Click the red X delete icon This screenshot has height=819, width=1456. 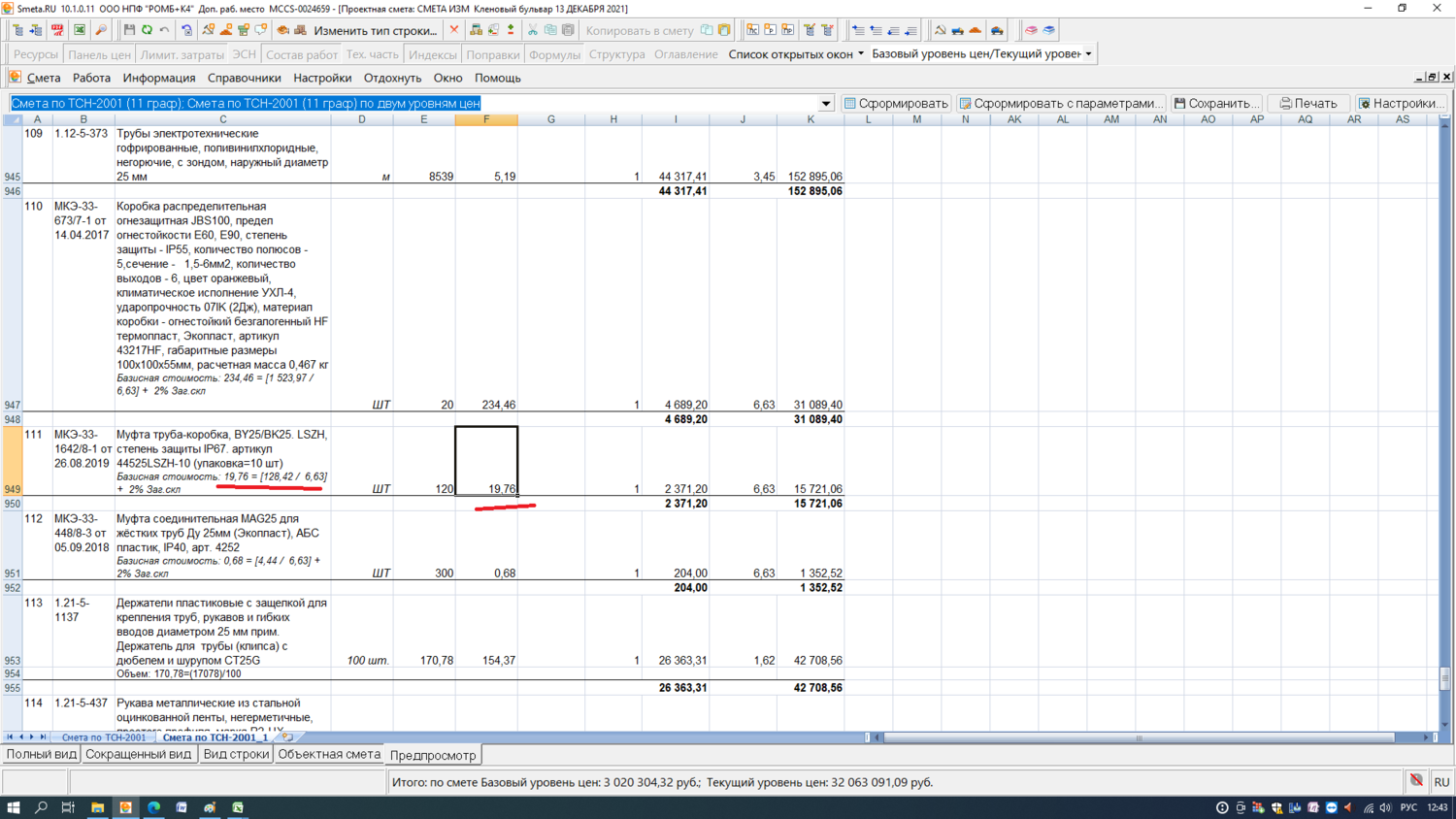(454, 30)
